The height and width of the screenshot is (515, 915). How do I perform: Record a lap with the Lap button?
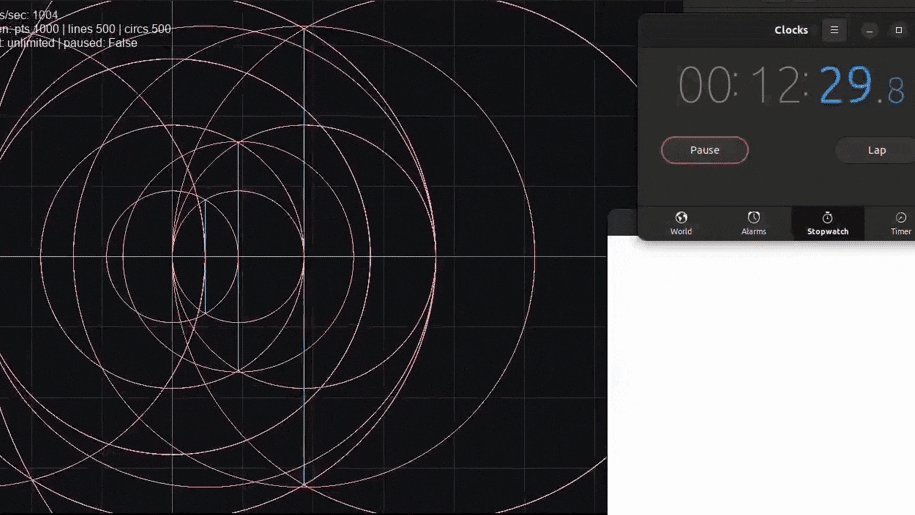coord(876,150)
